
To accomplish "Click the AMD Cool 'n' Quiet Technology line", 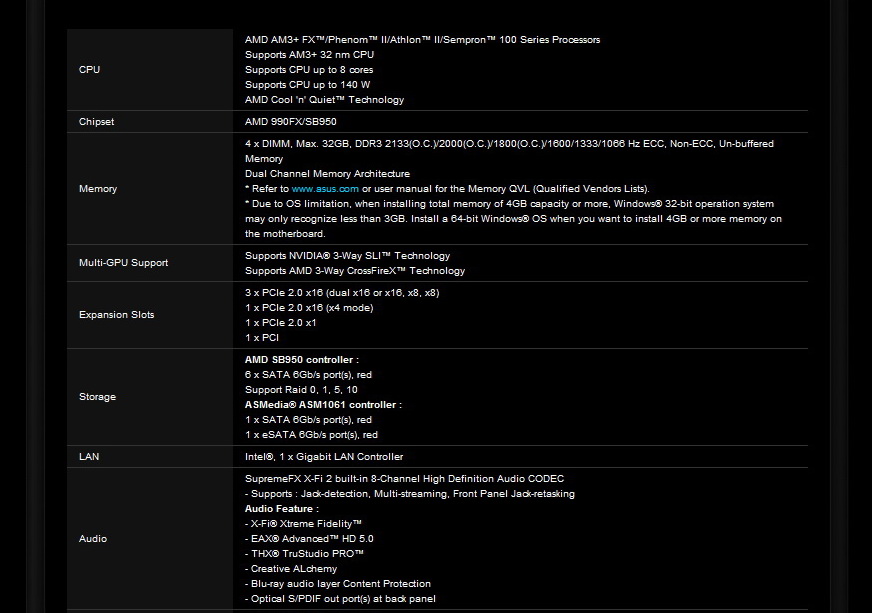I will pyautogui.click(x=324, y=100).
